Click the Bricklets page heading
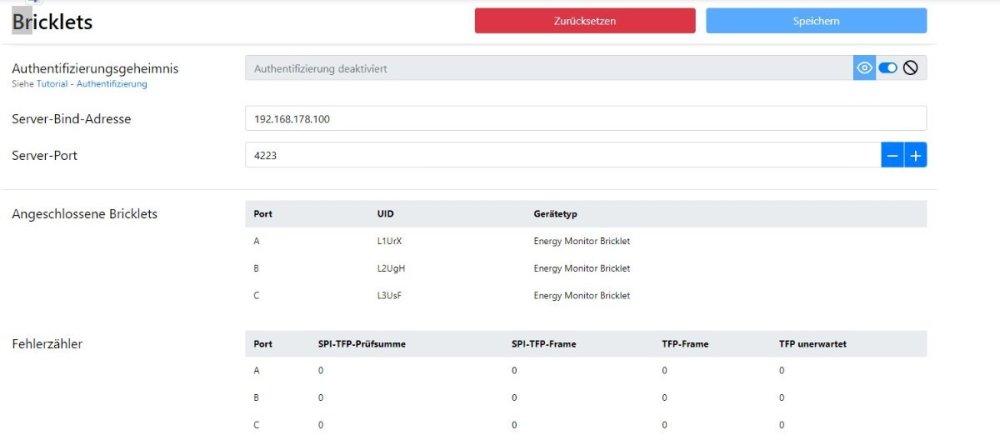The image size is (1000, 440). click(x=52, y=21)
